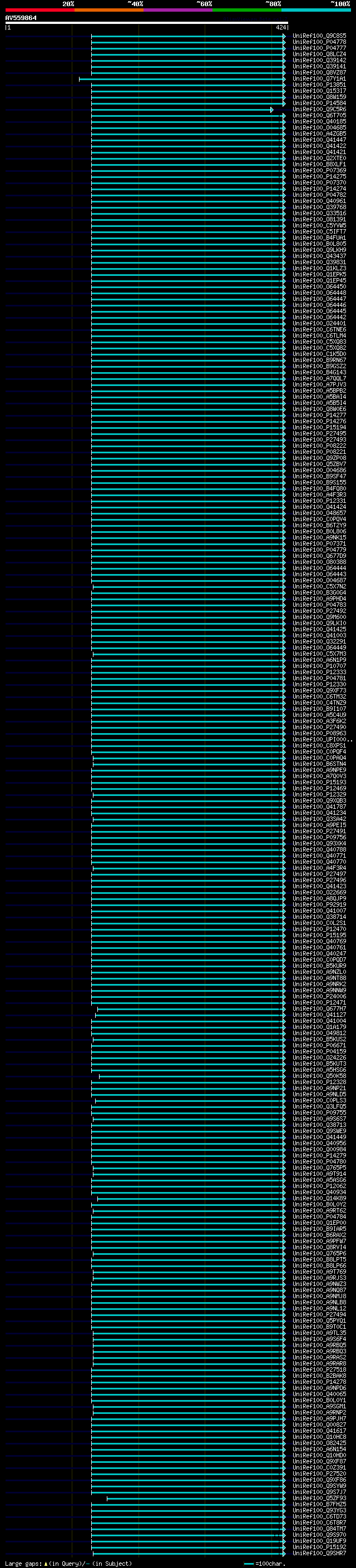Select hit UniRef100_Q39142
This screenshot has width=356, height=1568.
point(319,60)
